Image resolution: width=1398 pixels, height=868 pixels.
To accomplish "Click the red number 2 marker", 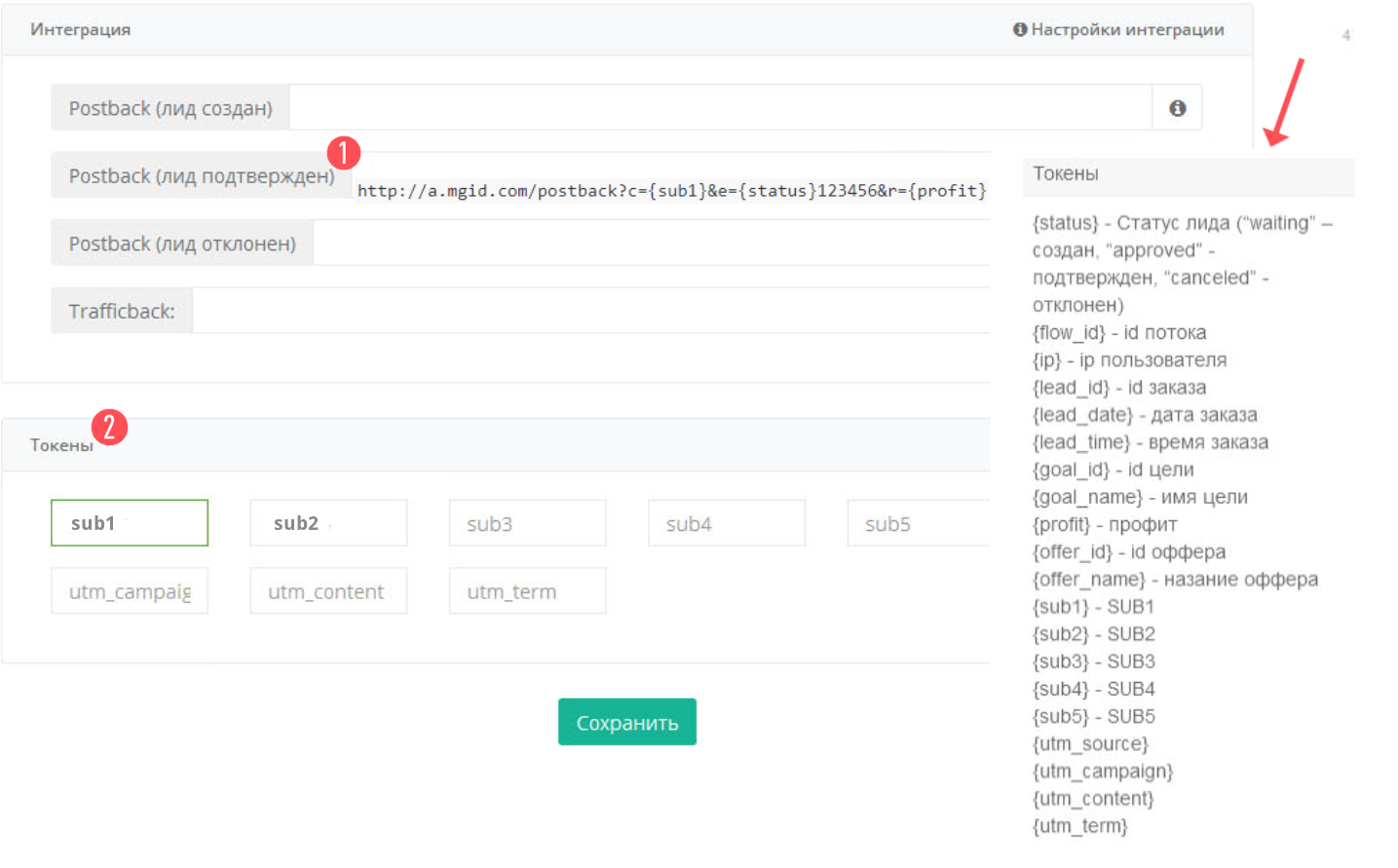I will [x=109, y=427].
